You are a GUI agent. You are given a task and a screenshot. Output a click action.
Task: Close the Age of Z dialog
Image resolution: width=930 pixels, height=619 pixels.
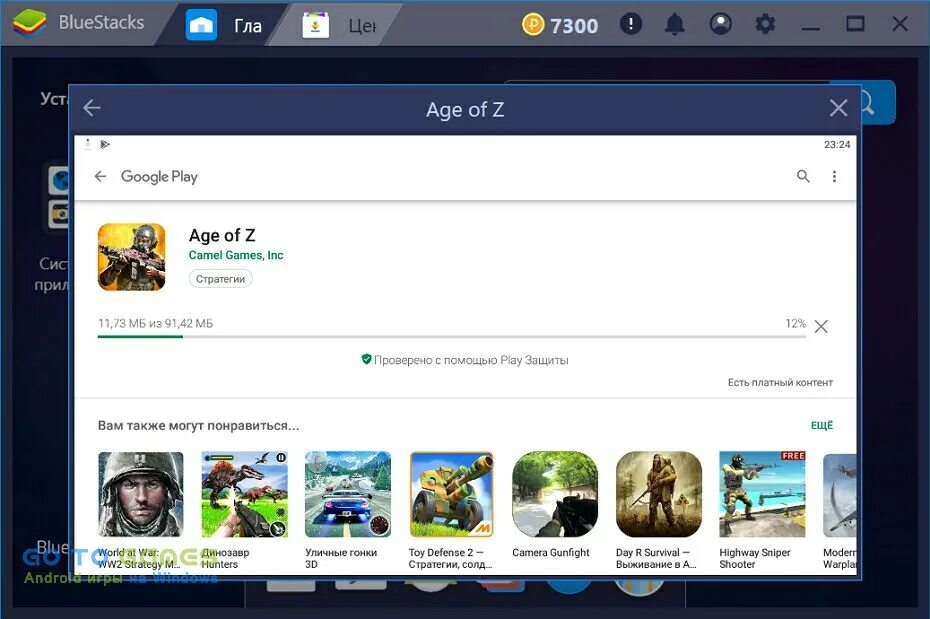coord(838,108)
